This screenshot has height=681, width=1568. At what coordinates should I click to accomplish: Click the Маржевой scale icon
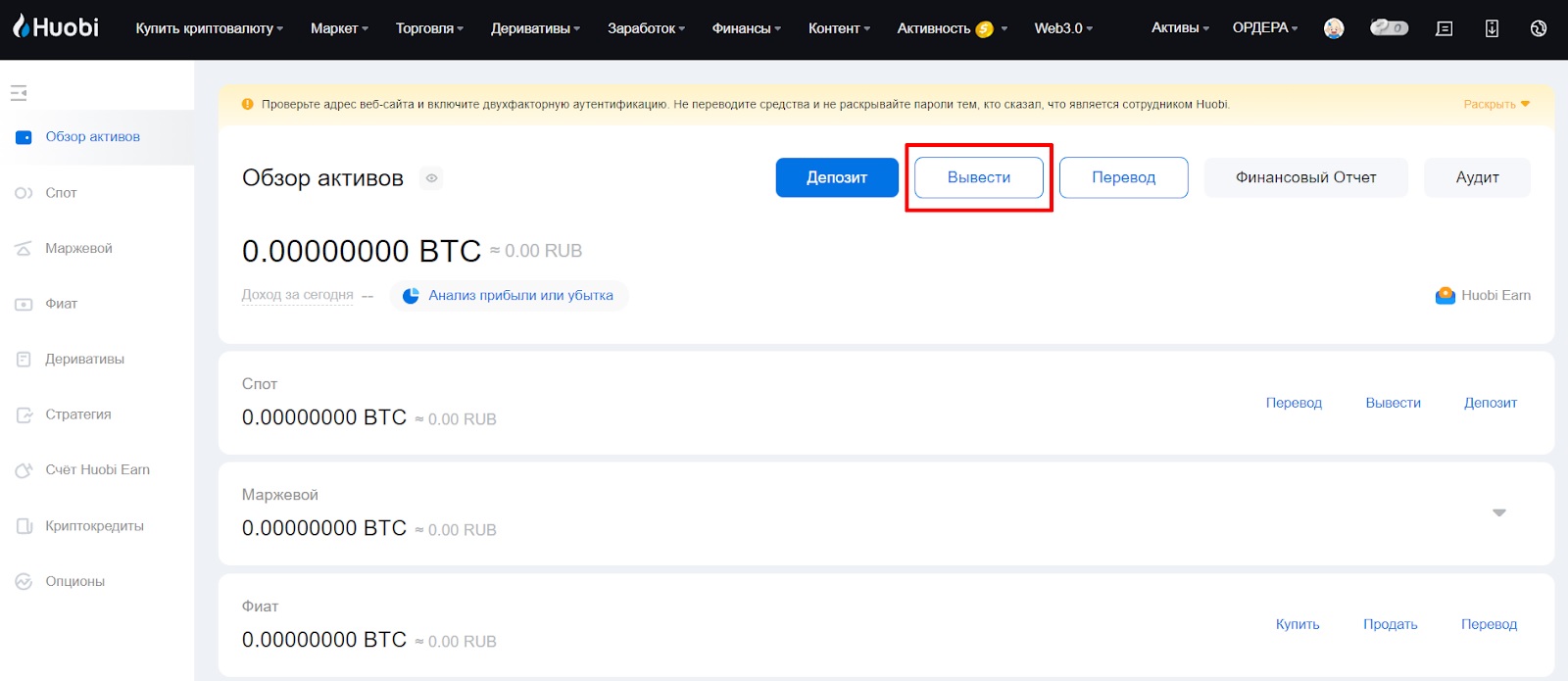pos(24,249)
